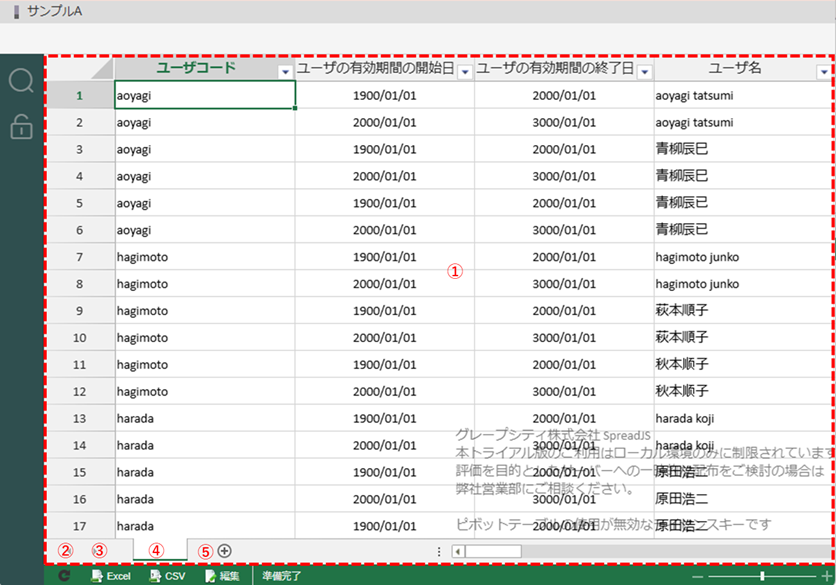Open filter dropdown for ユーザの有効期間の終了日 column
This screenshot has height=585, width=836.
(645, 72)
